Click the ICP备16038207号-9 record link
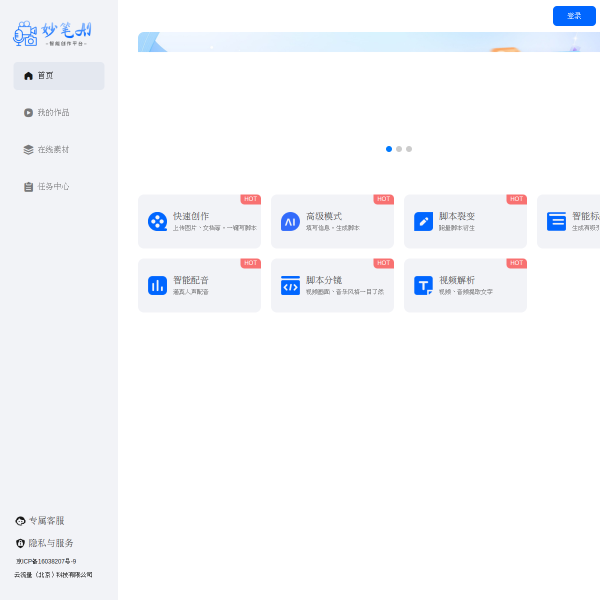This screenshot has height=600, width=600. click(x=46, y=561)
